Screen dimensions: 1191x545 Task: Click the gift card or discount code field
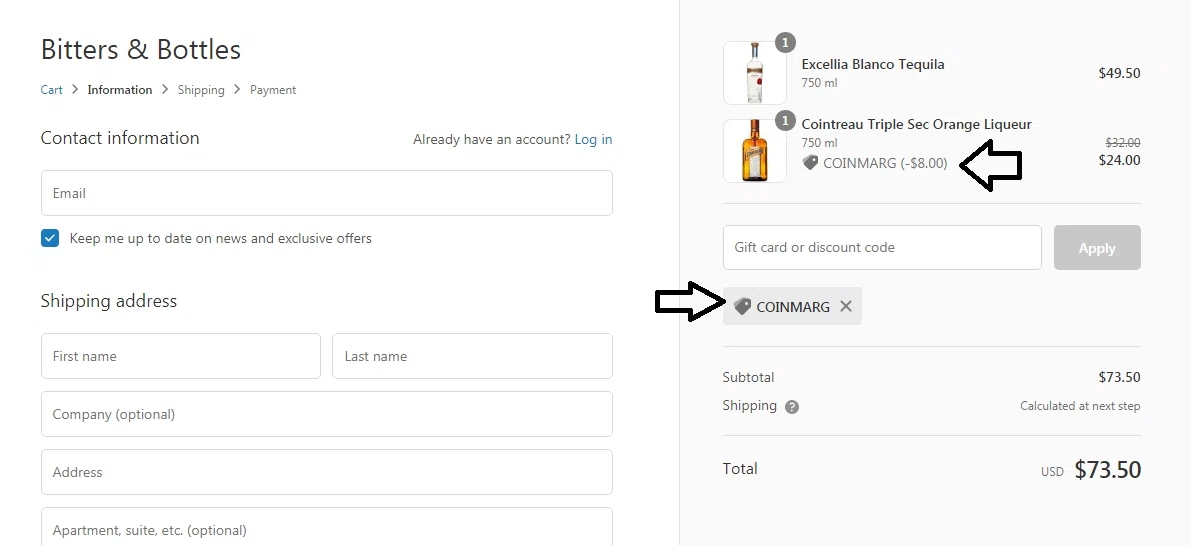(882, 247)
